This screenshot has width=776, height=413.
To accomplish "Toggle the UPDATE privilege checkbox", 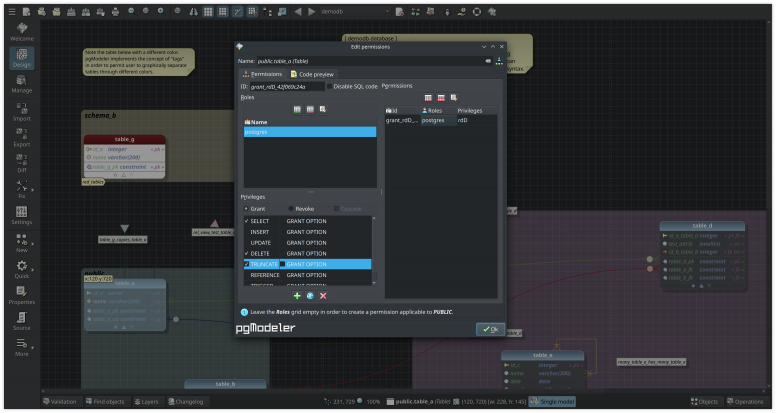I will coord(246,243).
